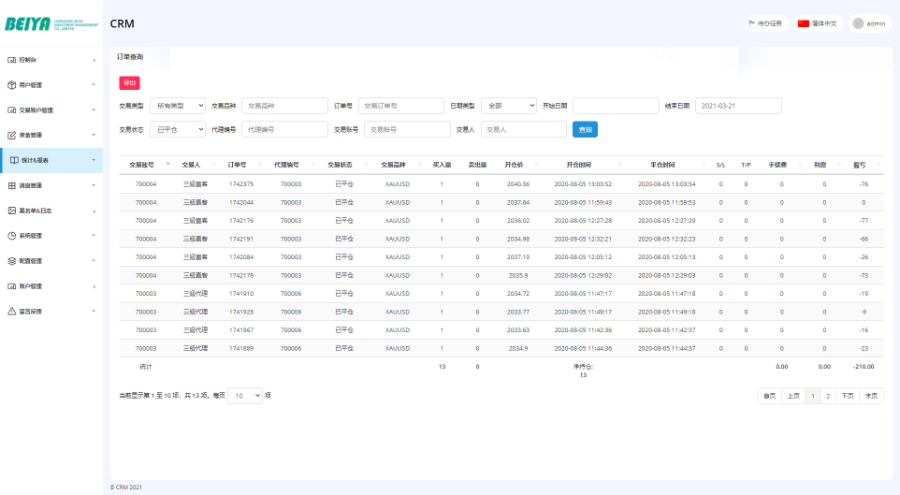Click the 系统管理 clock icon in sidebar
The width and height of the screenshot is (900, 495).
[12, 236]
